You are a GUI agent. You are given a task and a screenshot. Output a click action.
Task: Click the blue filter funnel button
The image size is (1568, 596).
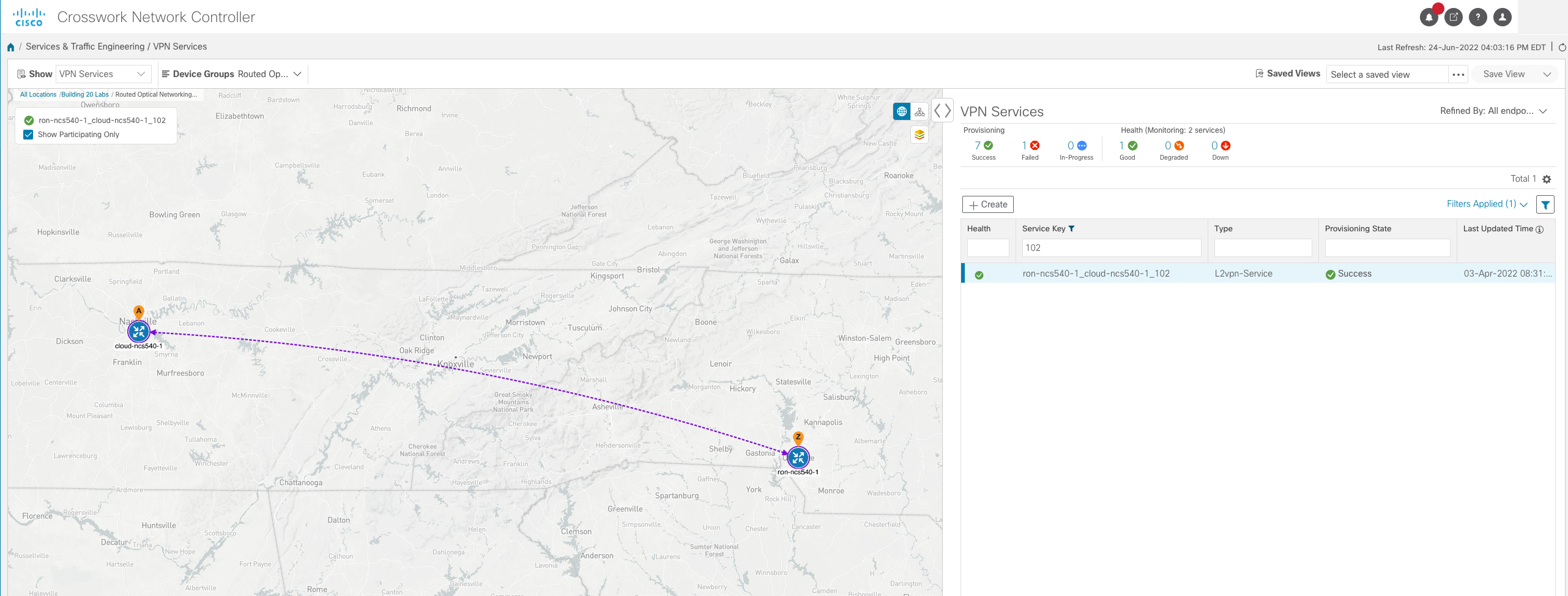point(1545,205)
